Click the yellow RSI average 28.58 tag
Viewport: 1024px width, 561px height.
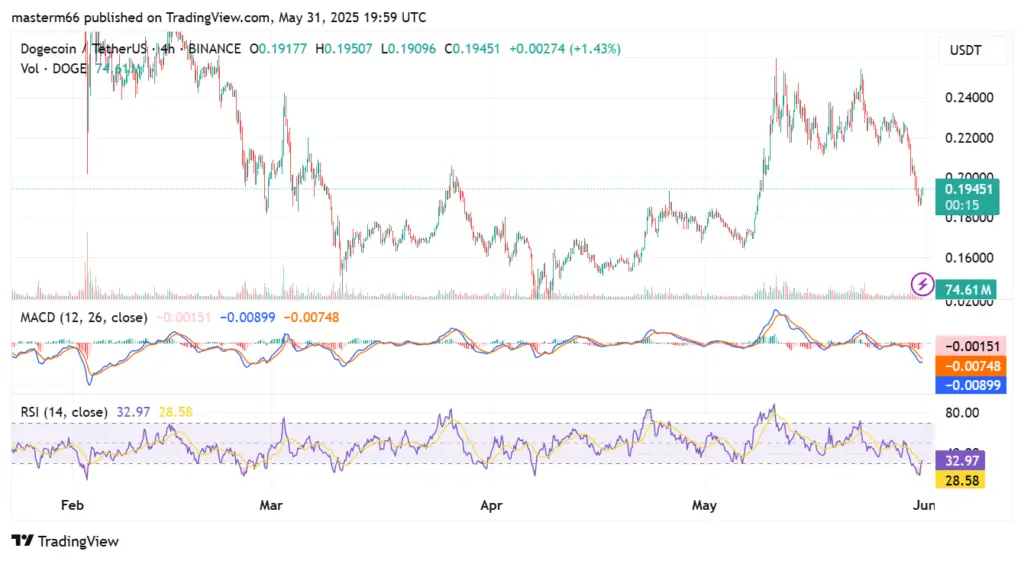(x=964, y=481)
